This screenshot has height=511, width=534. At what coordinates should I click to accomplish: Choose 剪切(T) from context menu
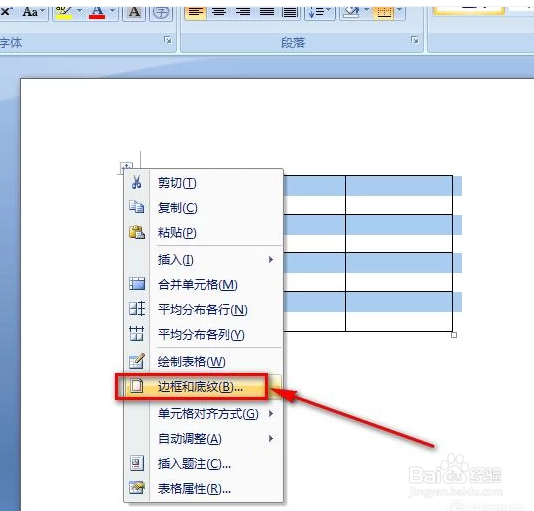coord(203,183)
